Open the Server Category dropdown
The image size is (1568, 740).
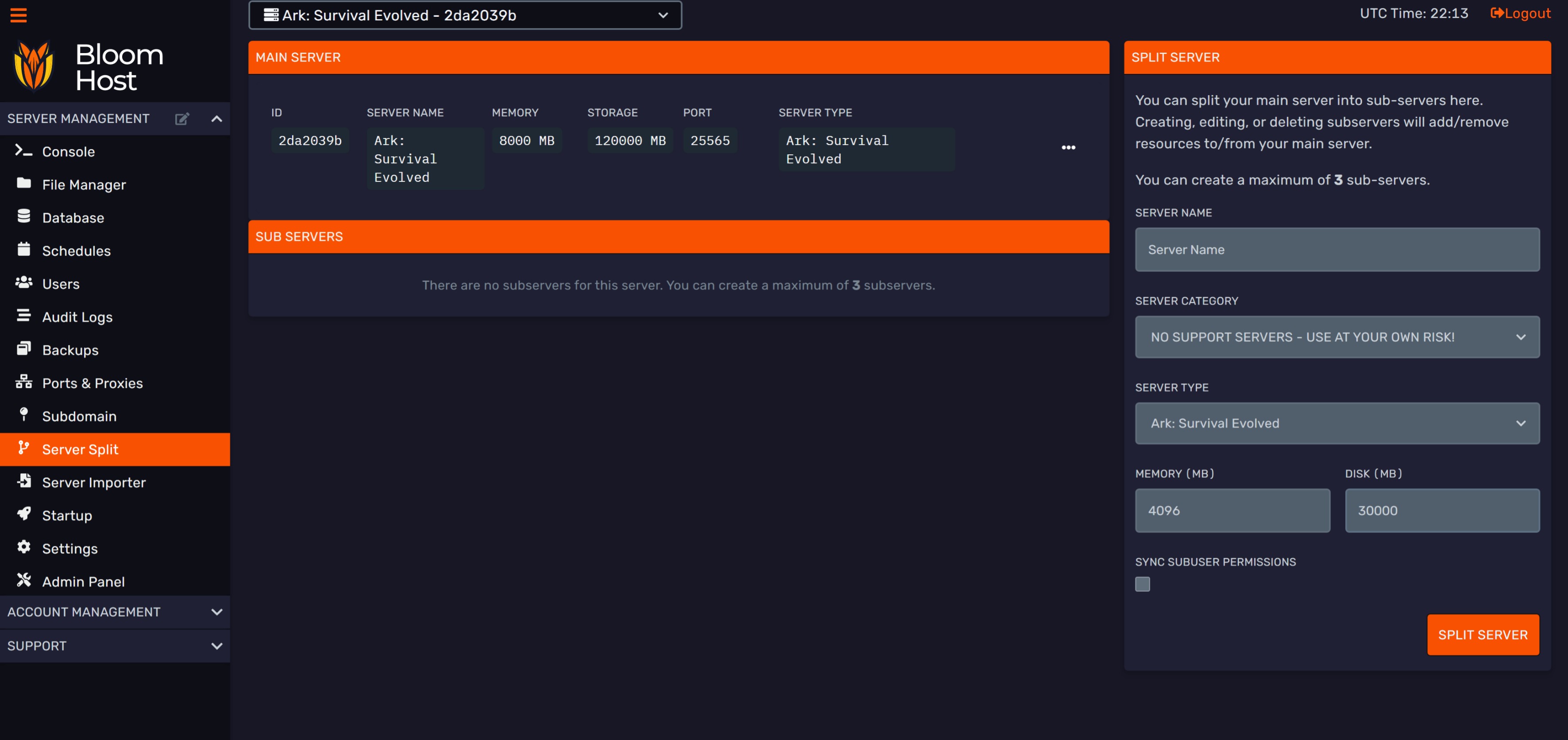click(x=1337, y=337)
